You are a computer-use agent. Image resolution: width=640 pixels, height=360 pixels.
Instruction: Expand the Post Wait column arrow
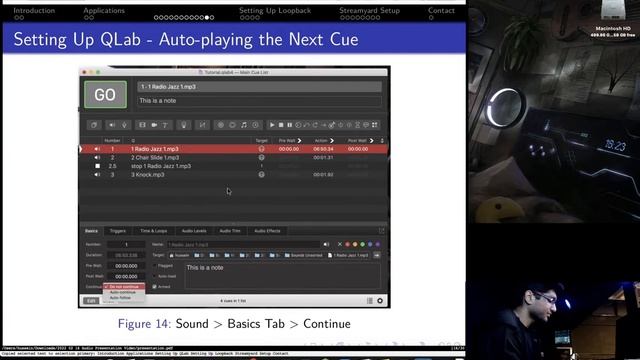pos(371,140)
